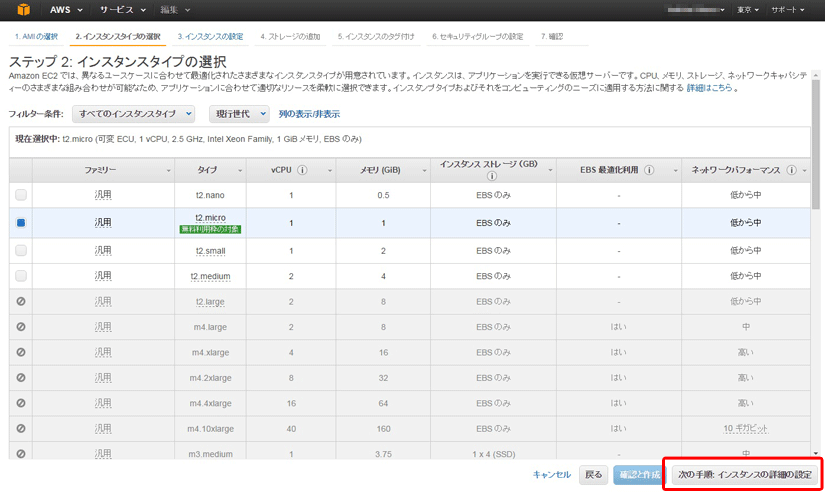Click the 列の表示/非表示 link
Viewport: 825px width, 492px height.
coord(309,114)
